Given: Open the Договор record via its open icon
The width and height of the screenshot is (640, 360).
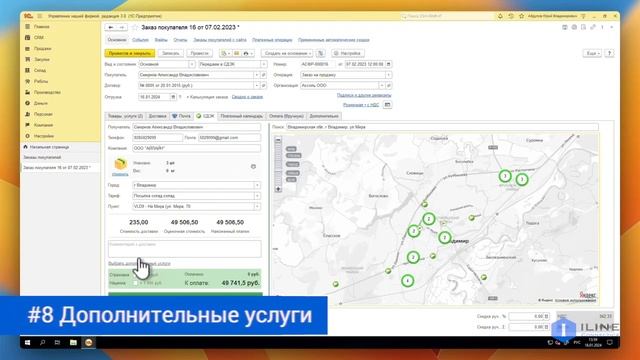Looking at the screenshot, I should [263, 86].
